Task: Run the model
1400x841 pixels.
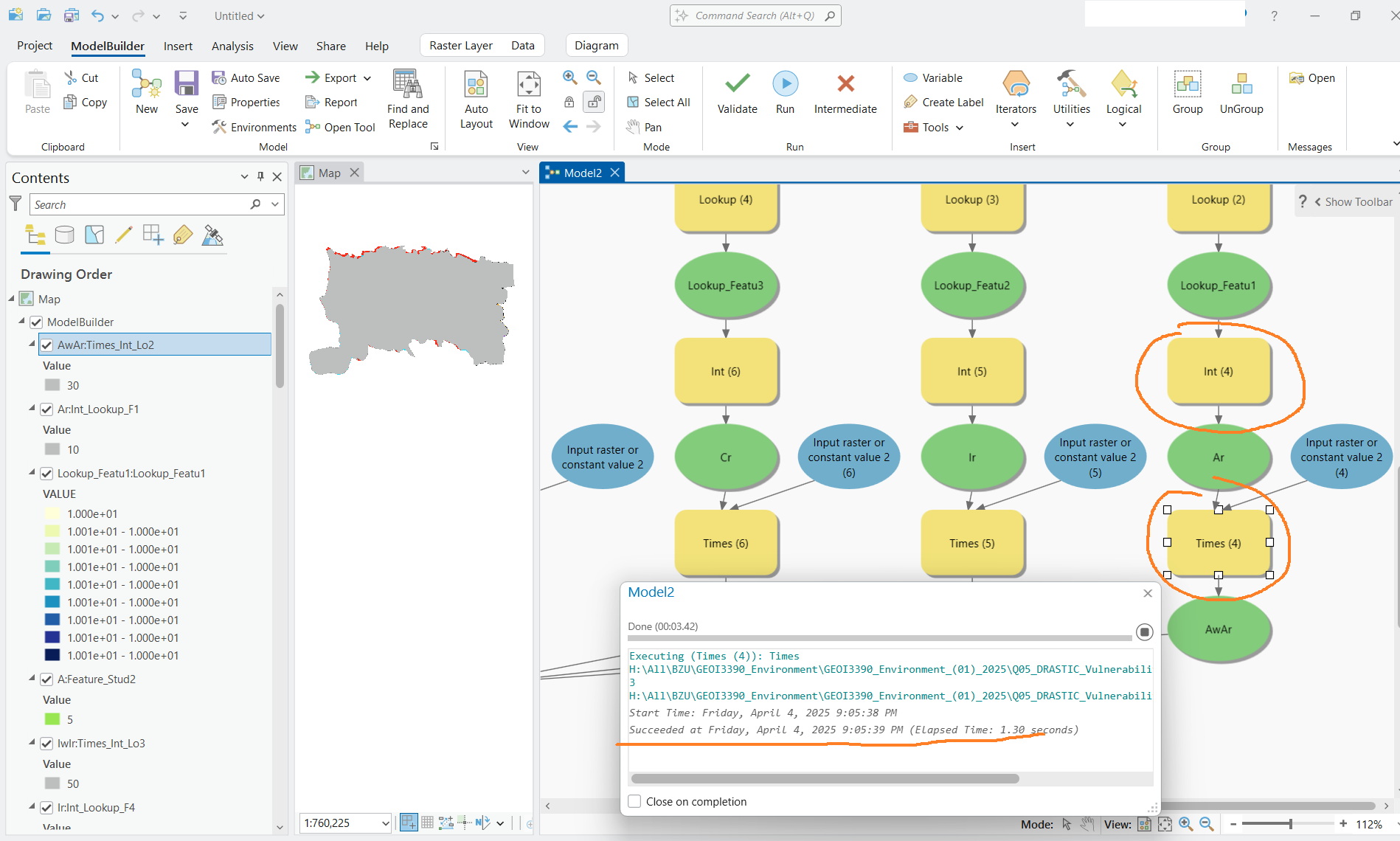Action: click(785, 92)
